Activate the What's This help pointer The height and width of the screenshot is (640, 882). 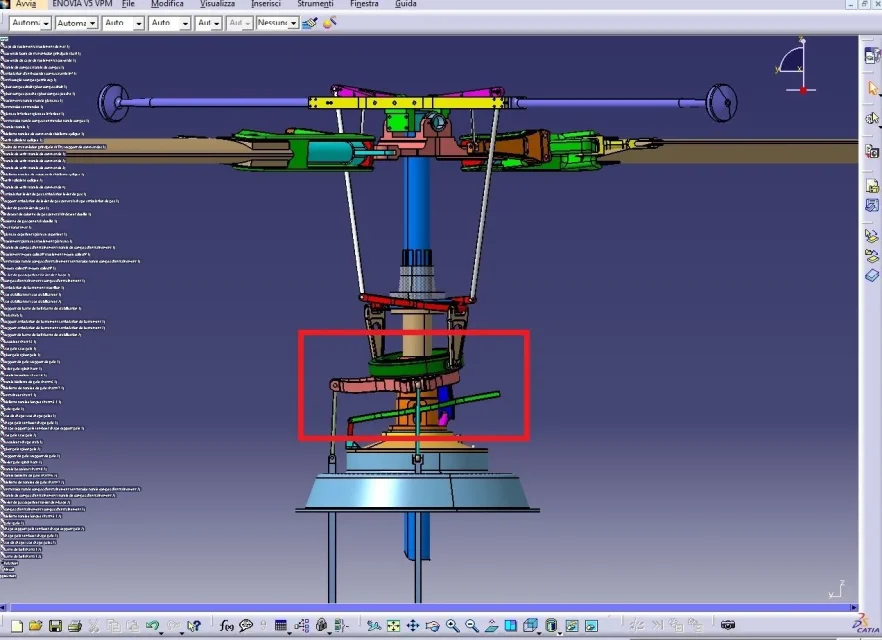194,625
